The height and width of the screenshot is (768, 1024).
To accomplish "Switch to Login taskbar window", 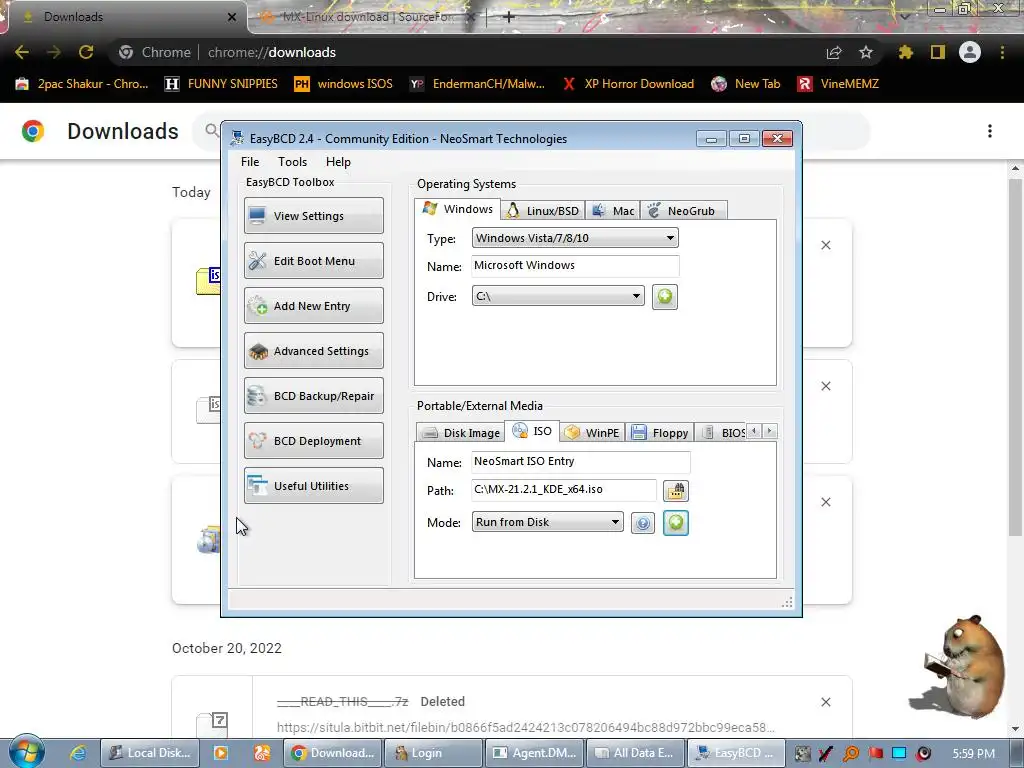I will click(x=432, y=753).
